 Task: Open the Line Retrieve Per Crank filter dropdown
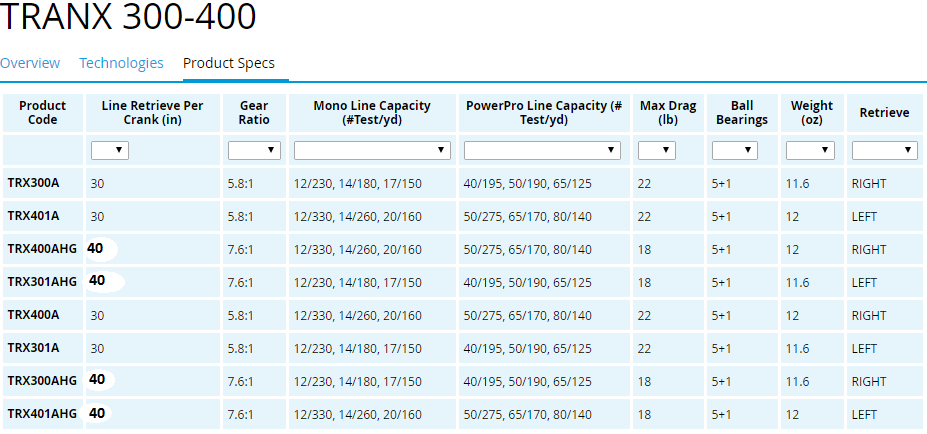pos(110,150)
